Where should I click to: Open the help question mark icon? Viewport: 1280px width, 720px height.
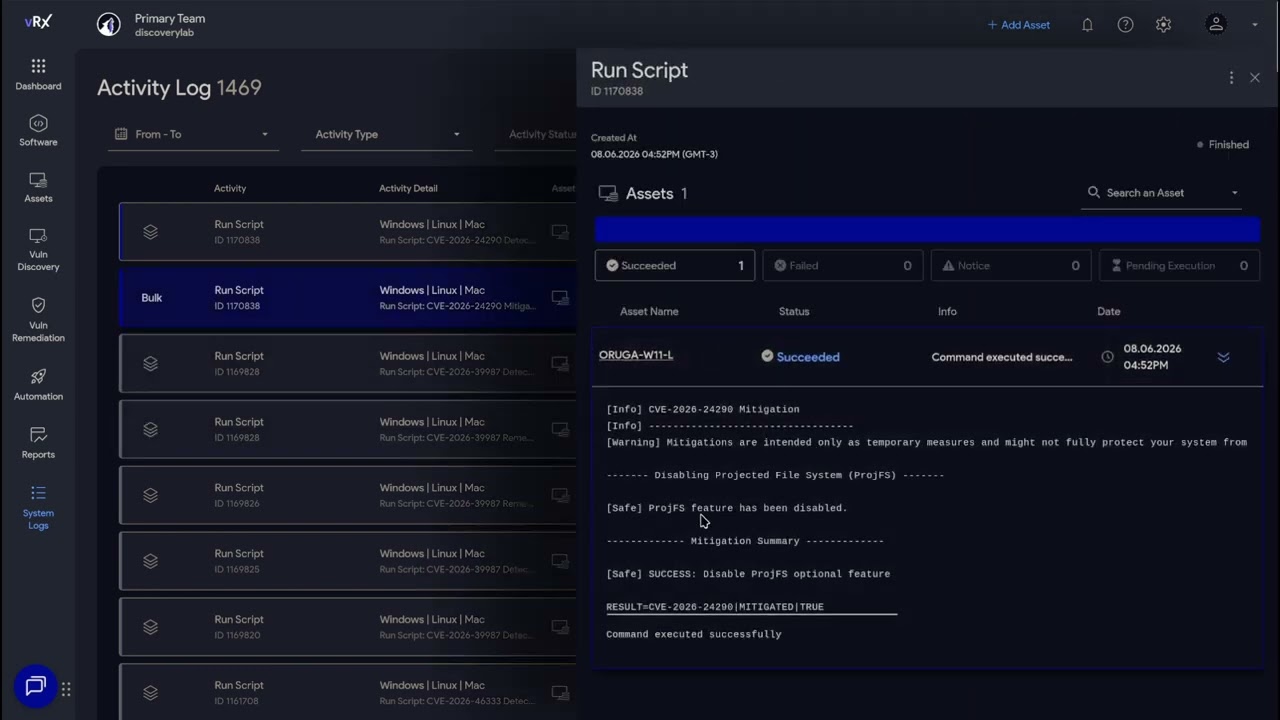tap(1125, 25)
